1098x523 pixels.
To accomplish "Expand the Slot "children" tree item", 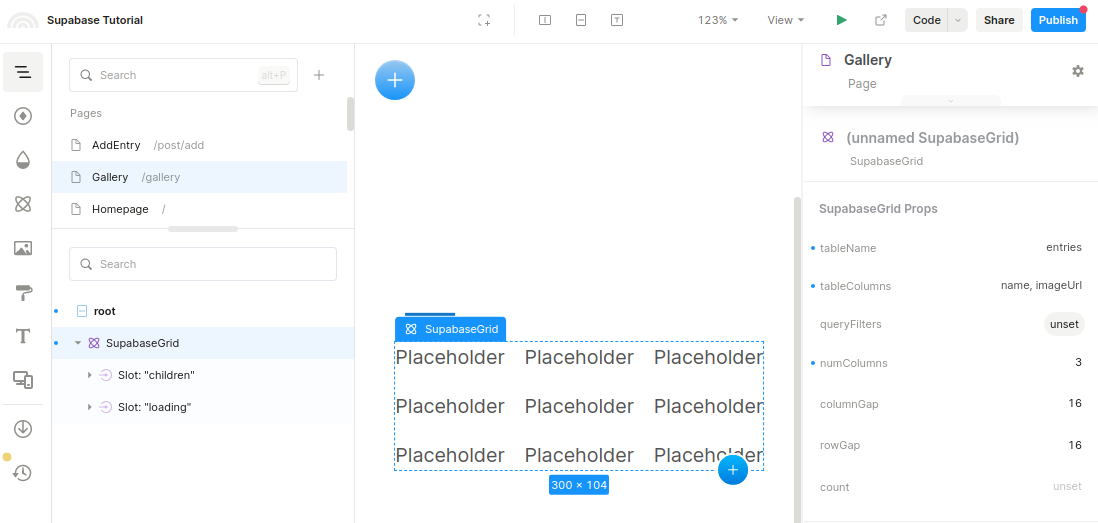I will (x=90, y=375).
